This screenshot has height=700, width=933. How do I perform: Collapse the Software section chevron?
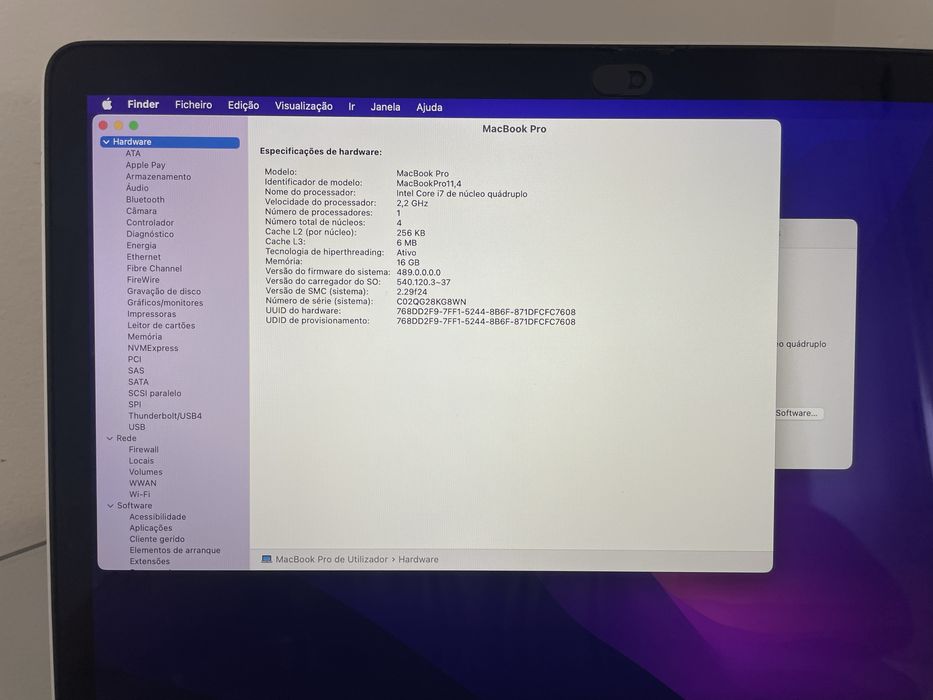click(x=110, y=505)
